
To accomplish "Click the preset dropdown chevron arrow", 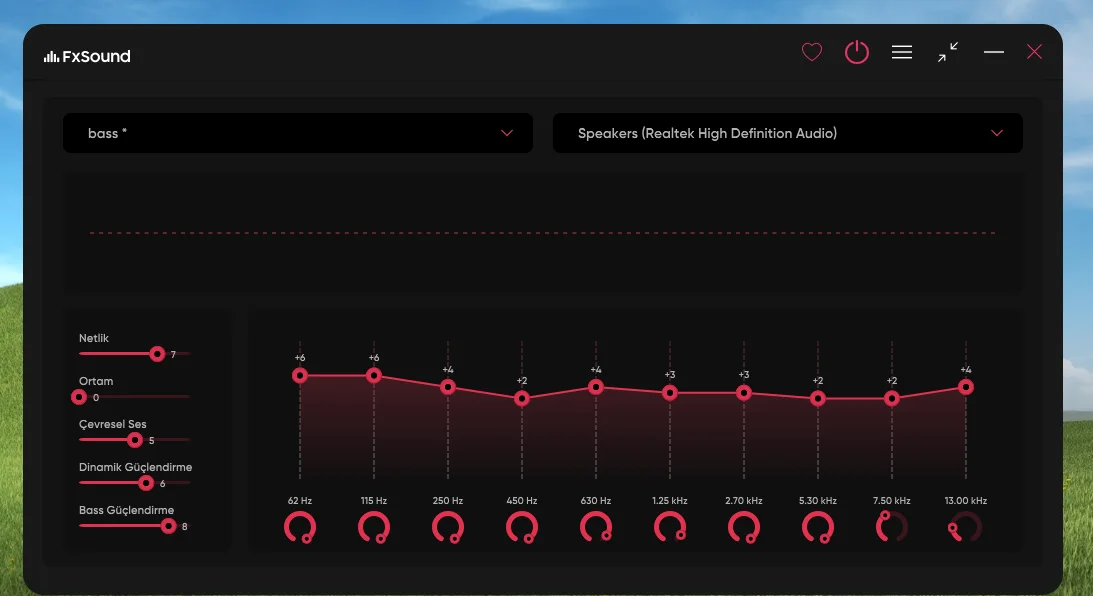I will [x=507, y=133].
